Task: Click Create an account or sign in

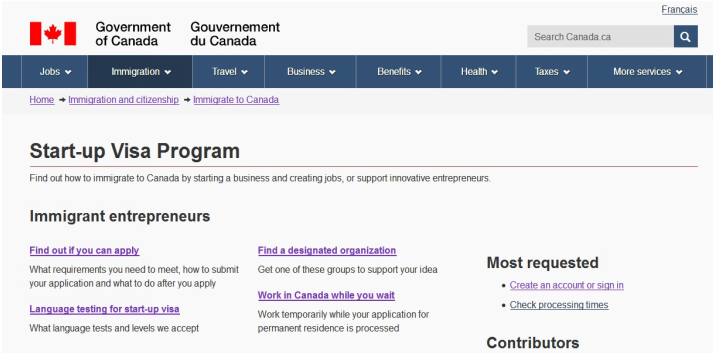Action: point(566,285)
